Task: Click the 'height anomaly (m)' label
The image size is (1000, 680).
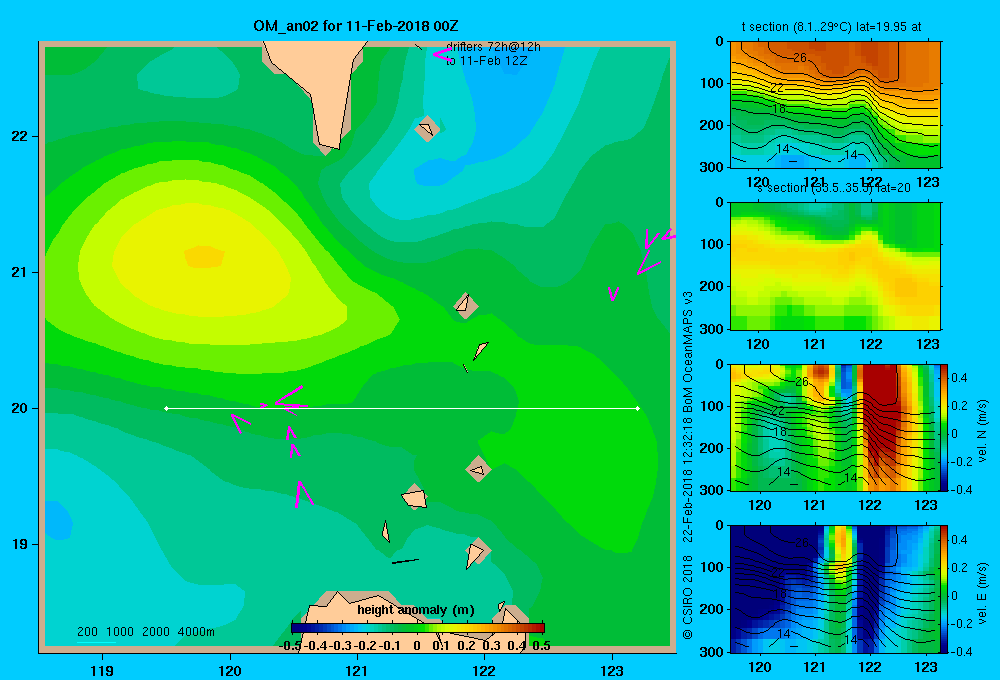Action: tap(416, 610)
